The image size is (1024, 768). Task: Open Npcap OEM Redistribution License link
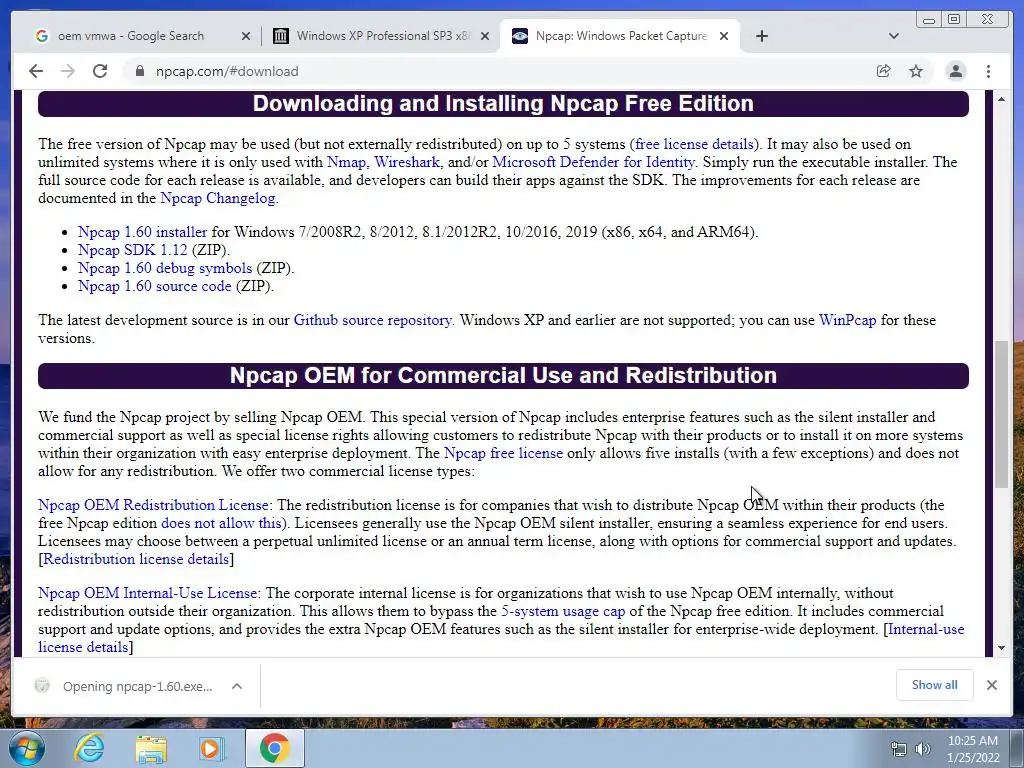tap(153, 505)
